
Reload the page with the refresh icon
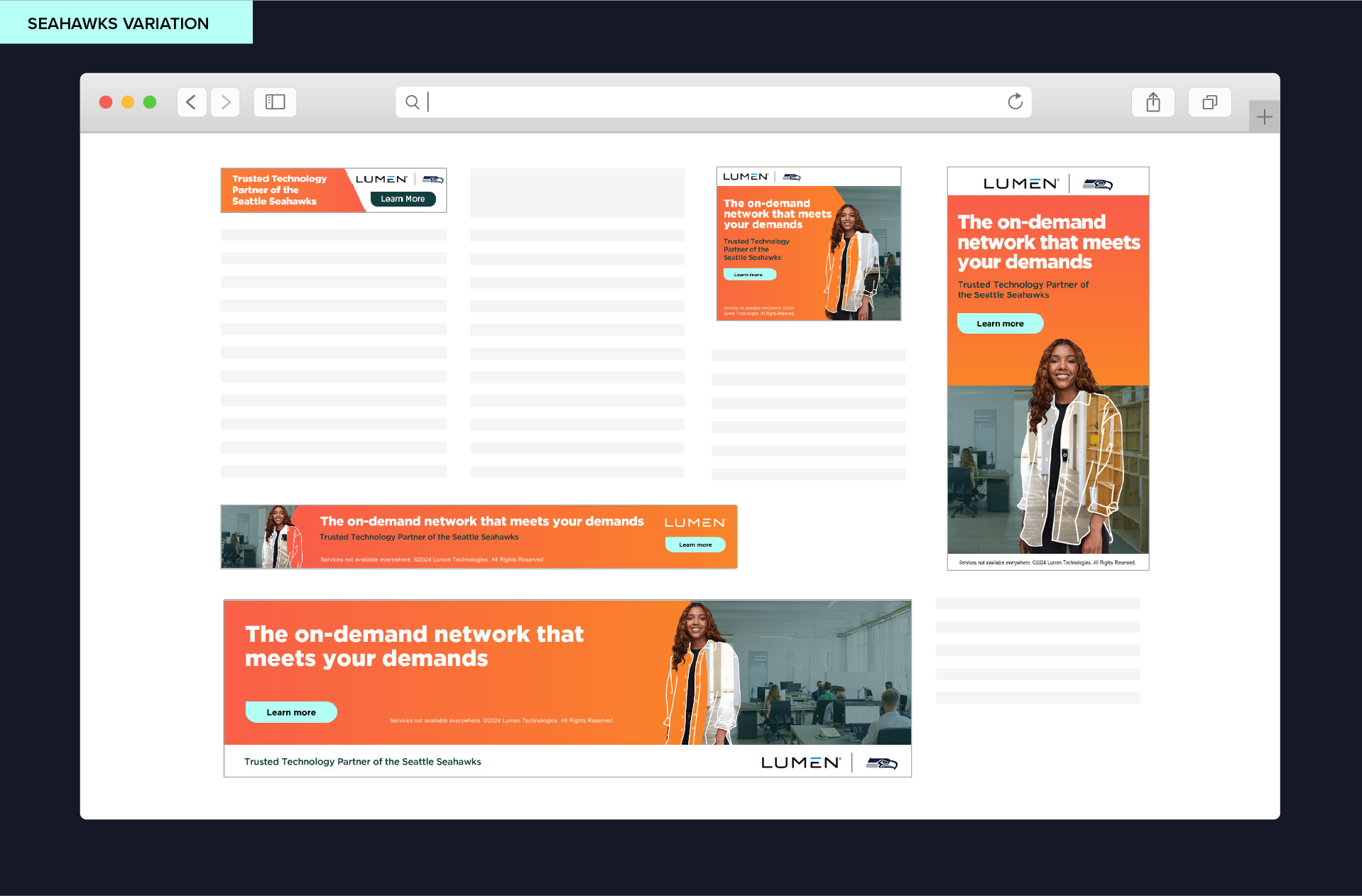point(1015,102)
